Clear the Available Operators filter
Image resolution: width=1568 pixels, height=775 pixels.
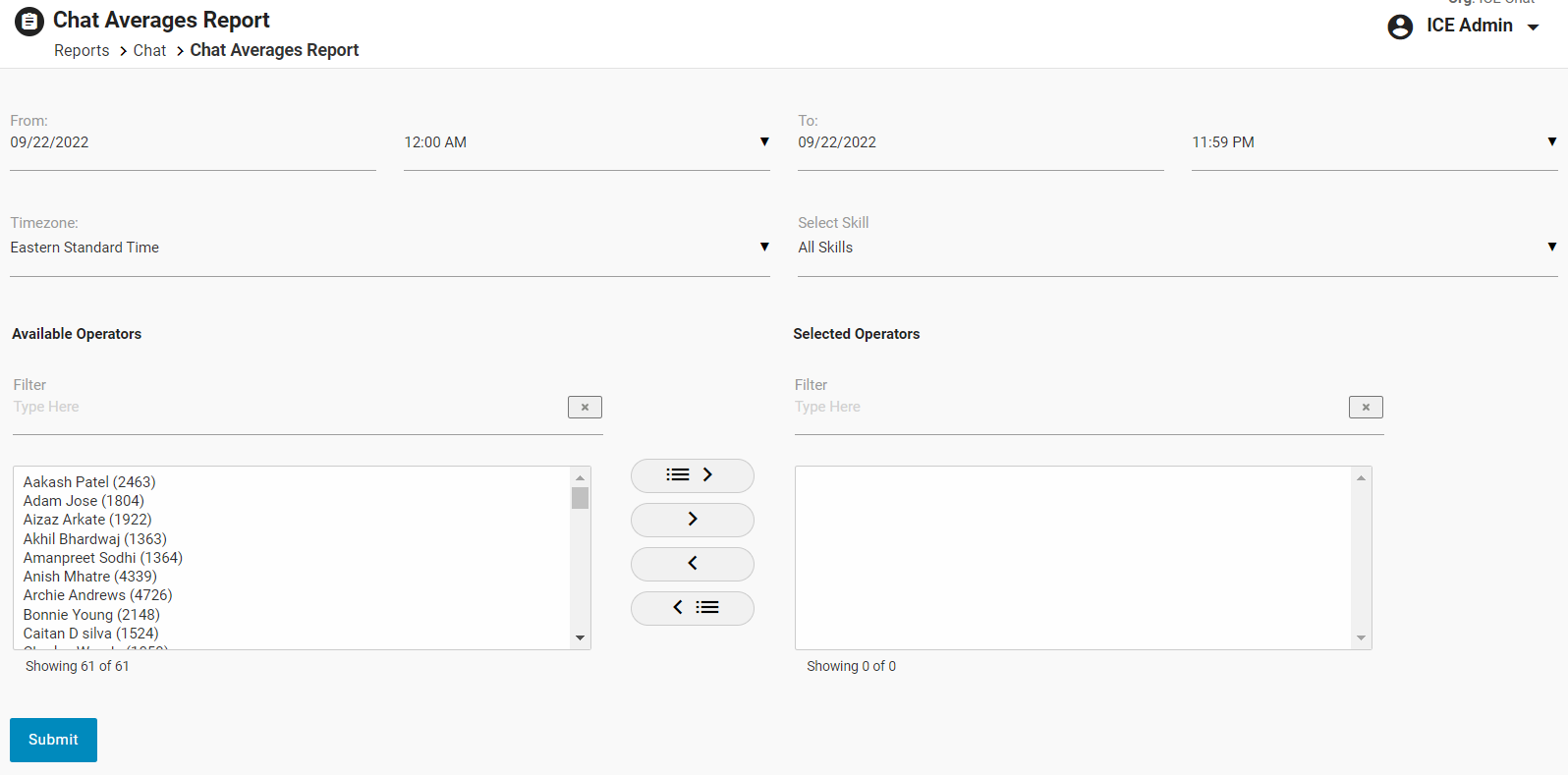coord(585,407)
